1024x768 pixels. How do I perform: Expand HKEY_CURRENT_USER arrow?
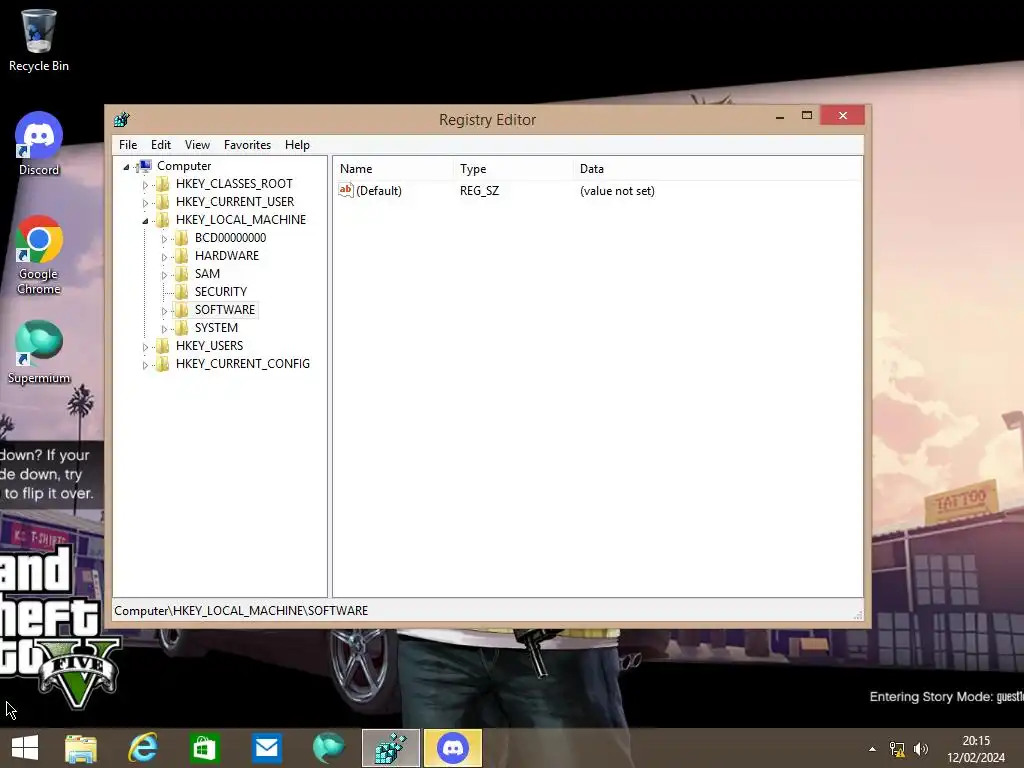pyautogui.click(x=145, y=203)
